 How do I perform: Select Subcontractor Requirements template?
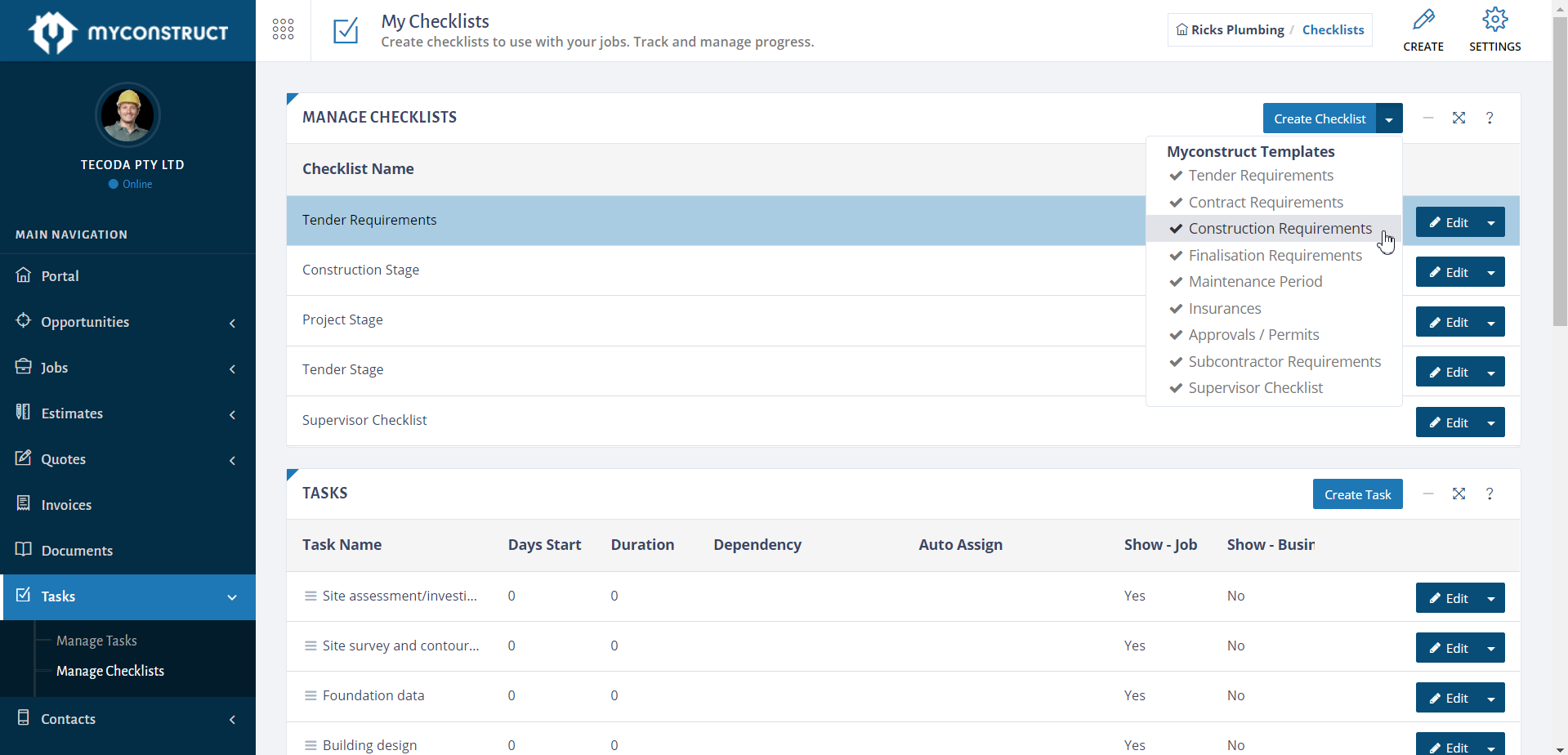point(1274,361)
